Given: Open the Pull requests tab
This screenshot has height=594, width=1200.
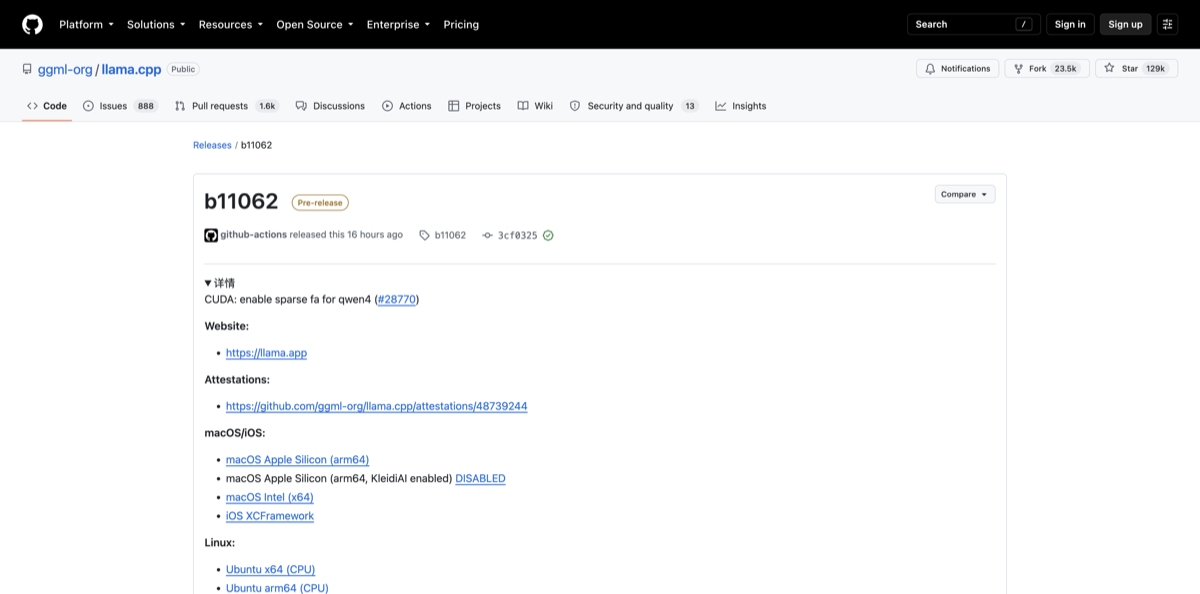Looking at the screenshot, I should [226, 106].
